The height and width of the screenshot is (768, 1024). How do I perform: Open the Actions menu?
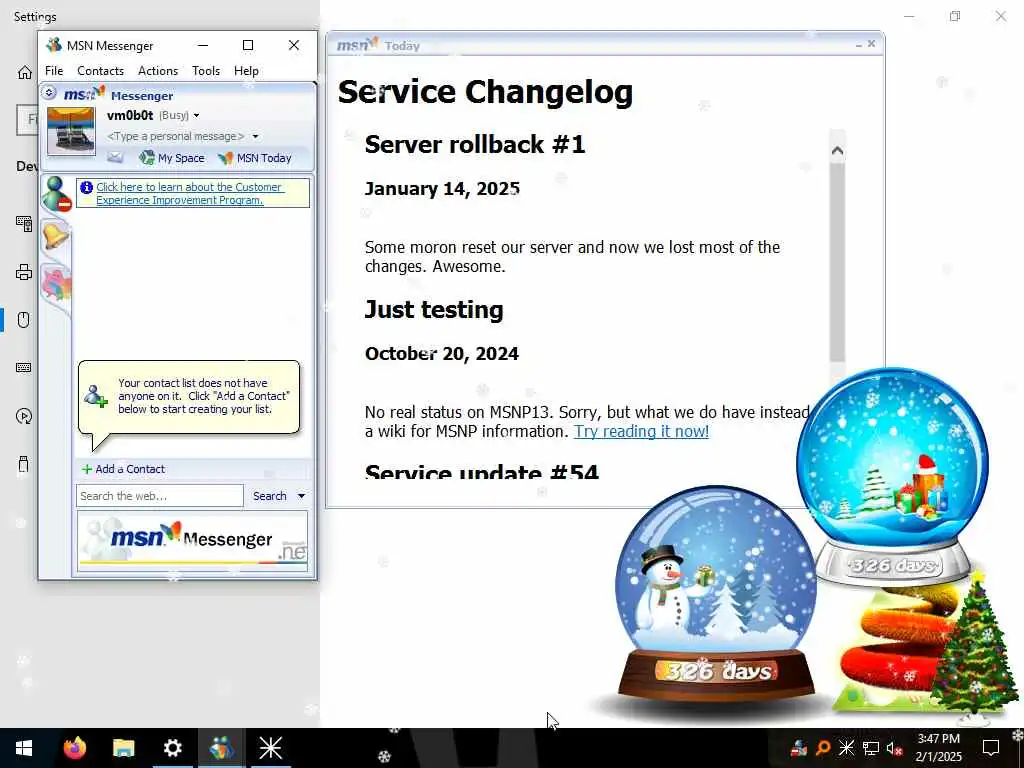coord(157,71)
